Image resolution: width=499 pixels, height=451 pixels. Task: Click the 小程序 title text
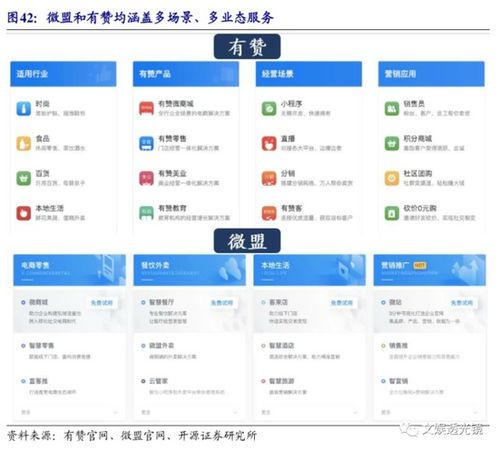coord(291,104)
